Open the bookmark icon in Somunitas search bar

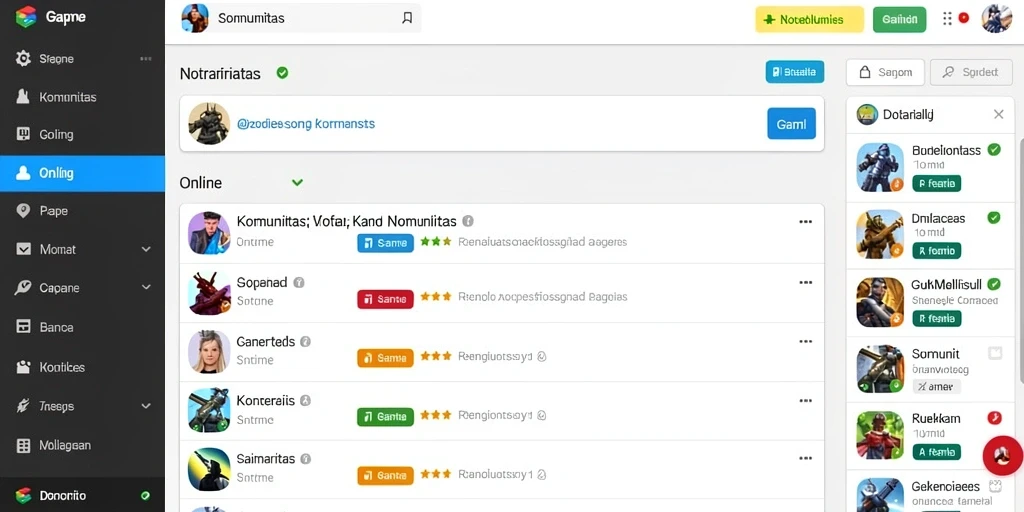tap(407, 18)
